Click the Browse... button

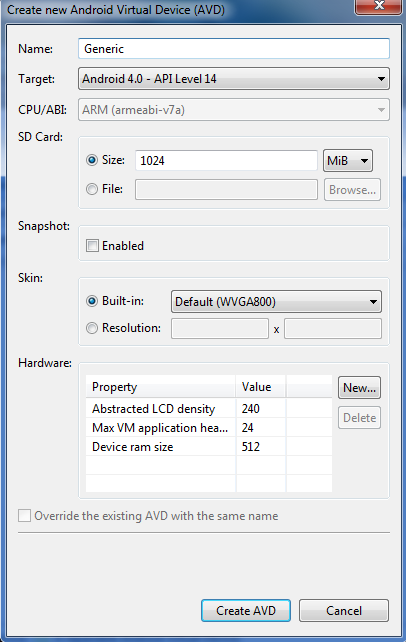pyautogui.click(x=352, y=190)
